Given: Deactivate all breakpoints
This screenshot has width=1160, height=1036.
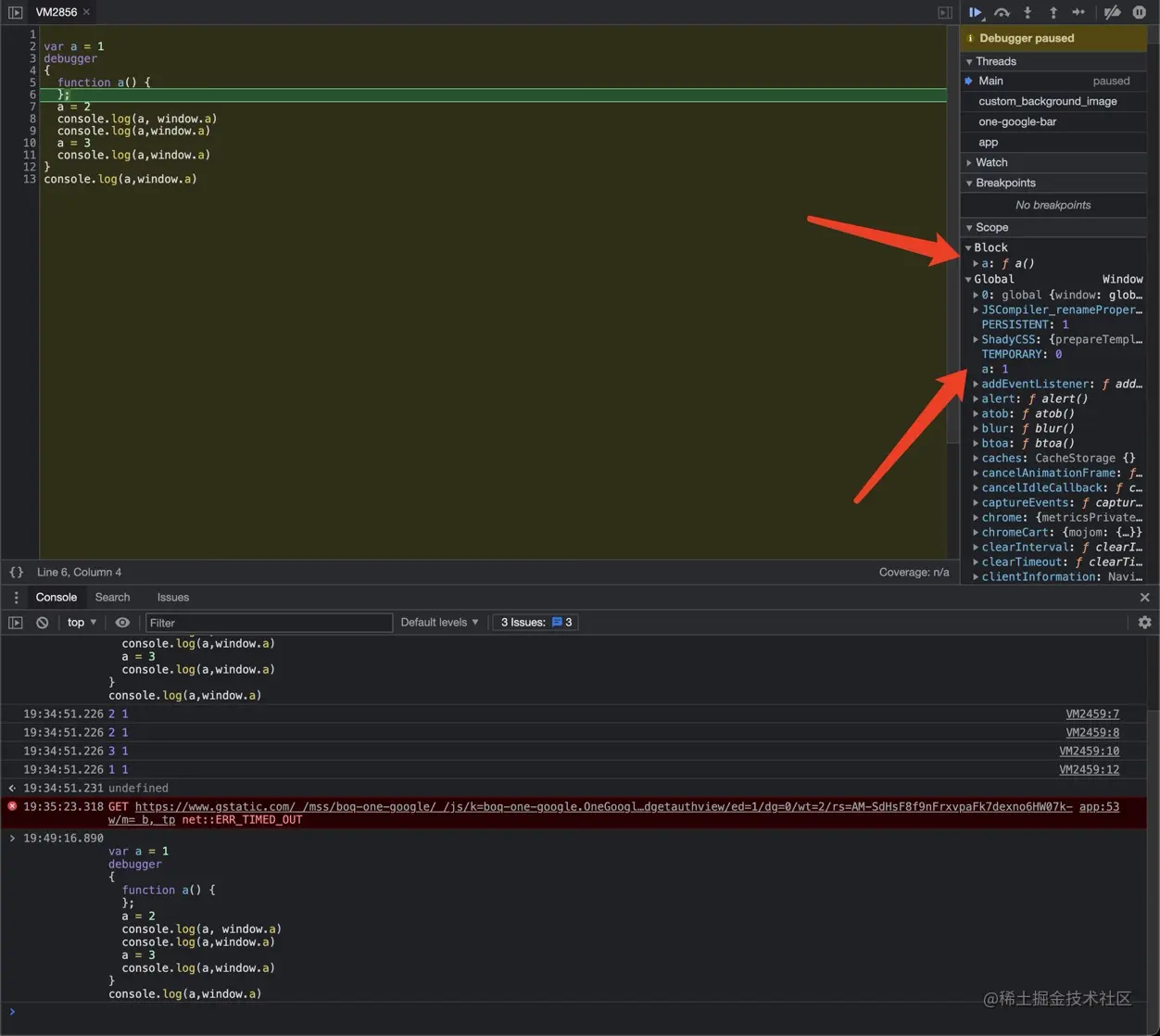Looking at the screenshot, I should (1113, 12).
